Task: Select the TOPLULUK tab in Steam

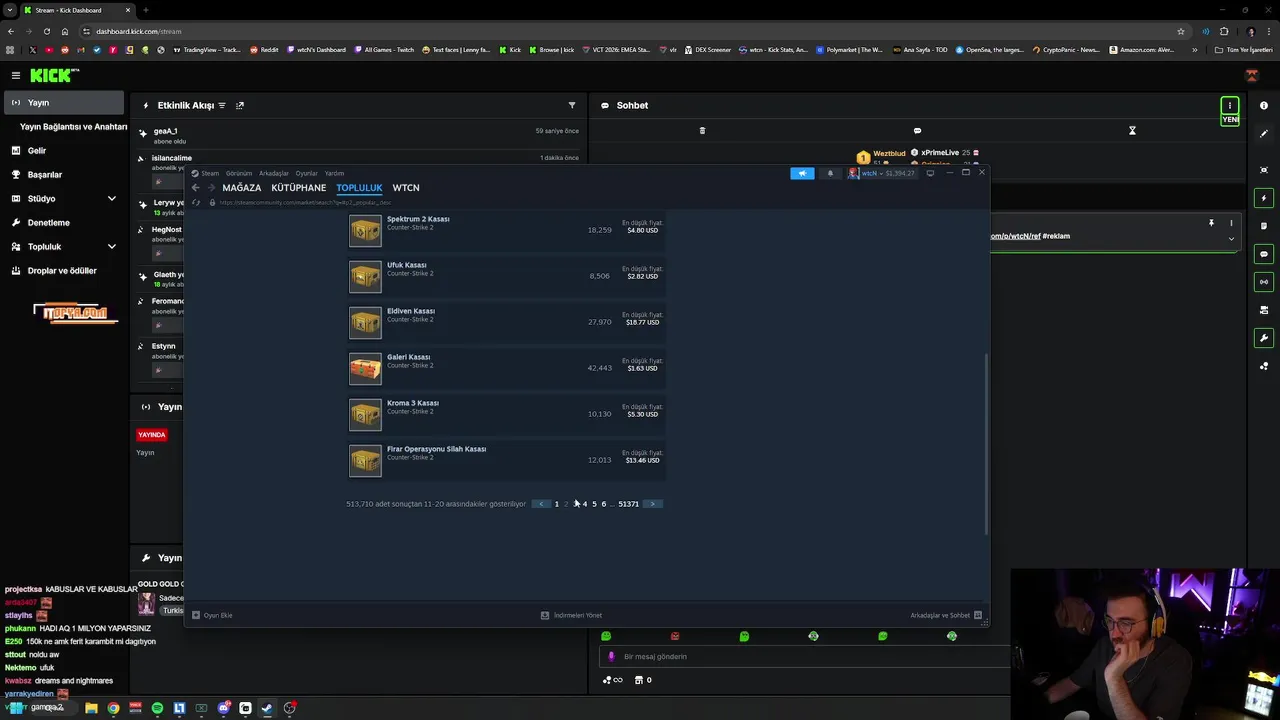Action: pyautogui.click(x=359, y=188)
